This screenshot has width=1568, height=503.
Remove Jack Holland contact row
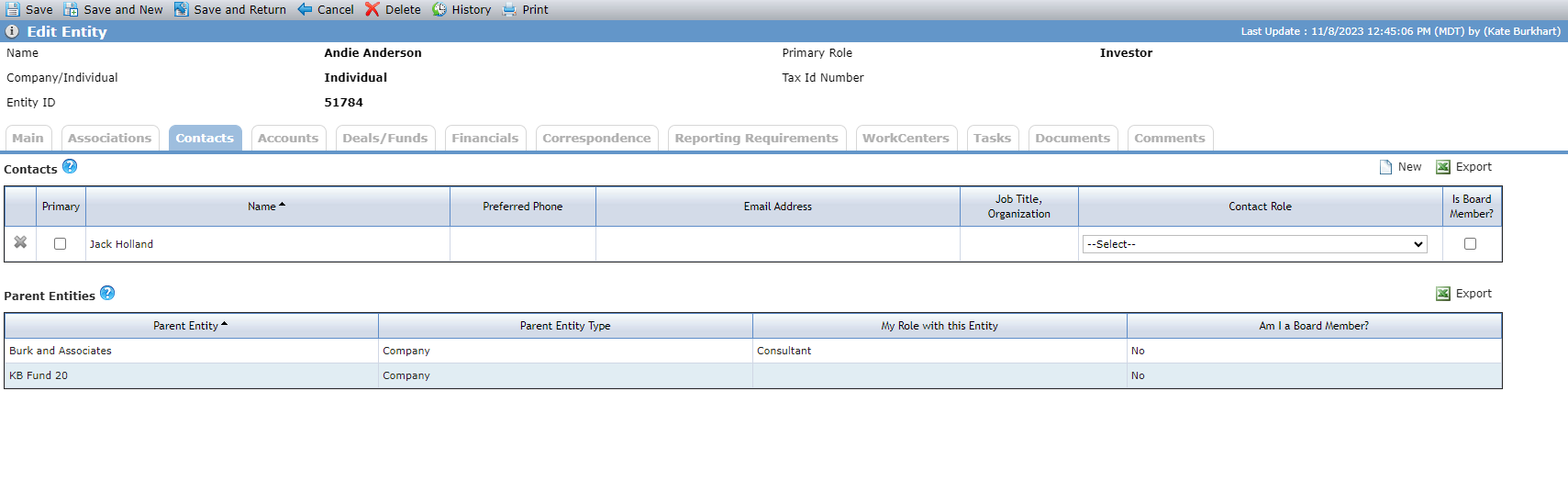pos(20,242)
